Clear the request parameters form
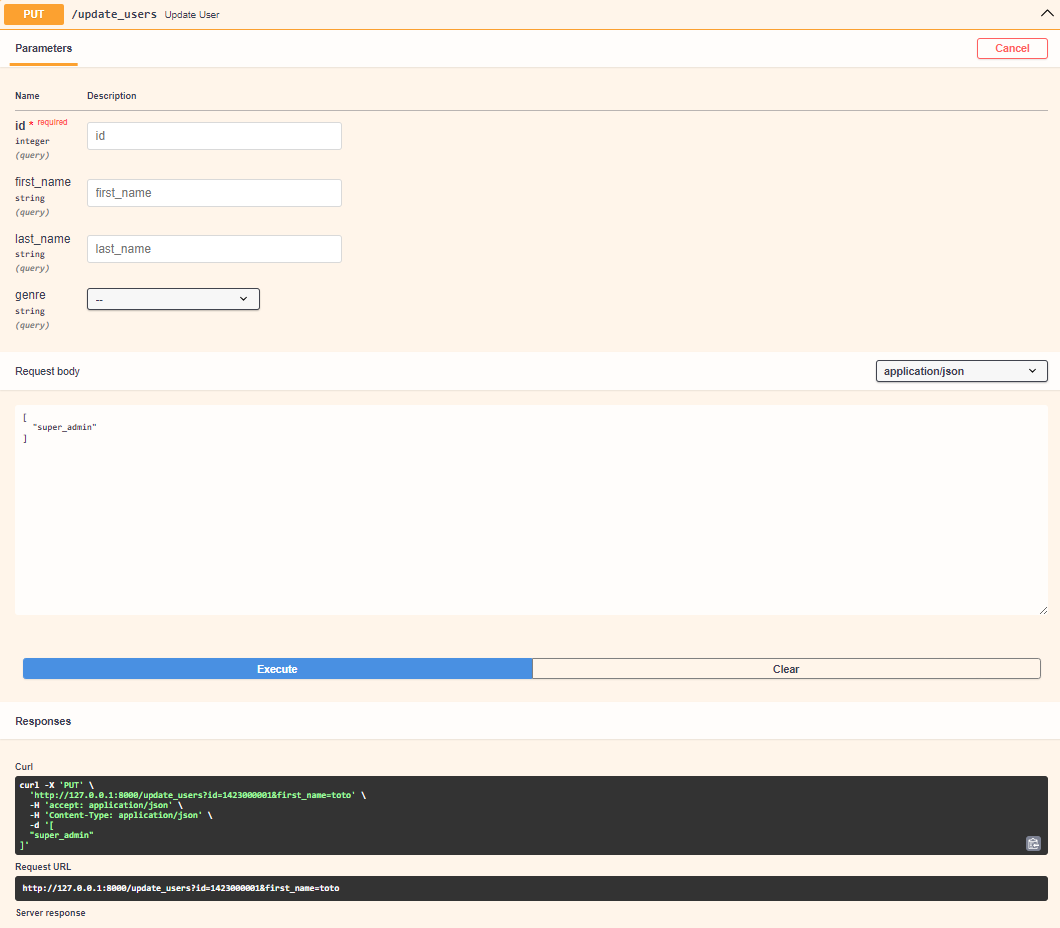This screenshot has height=928, width=1060. point(786,668)
